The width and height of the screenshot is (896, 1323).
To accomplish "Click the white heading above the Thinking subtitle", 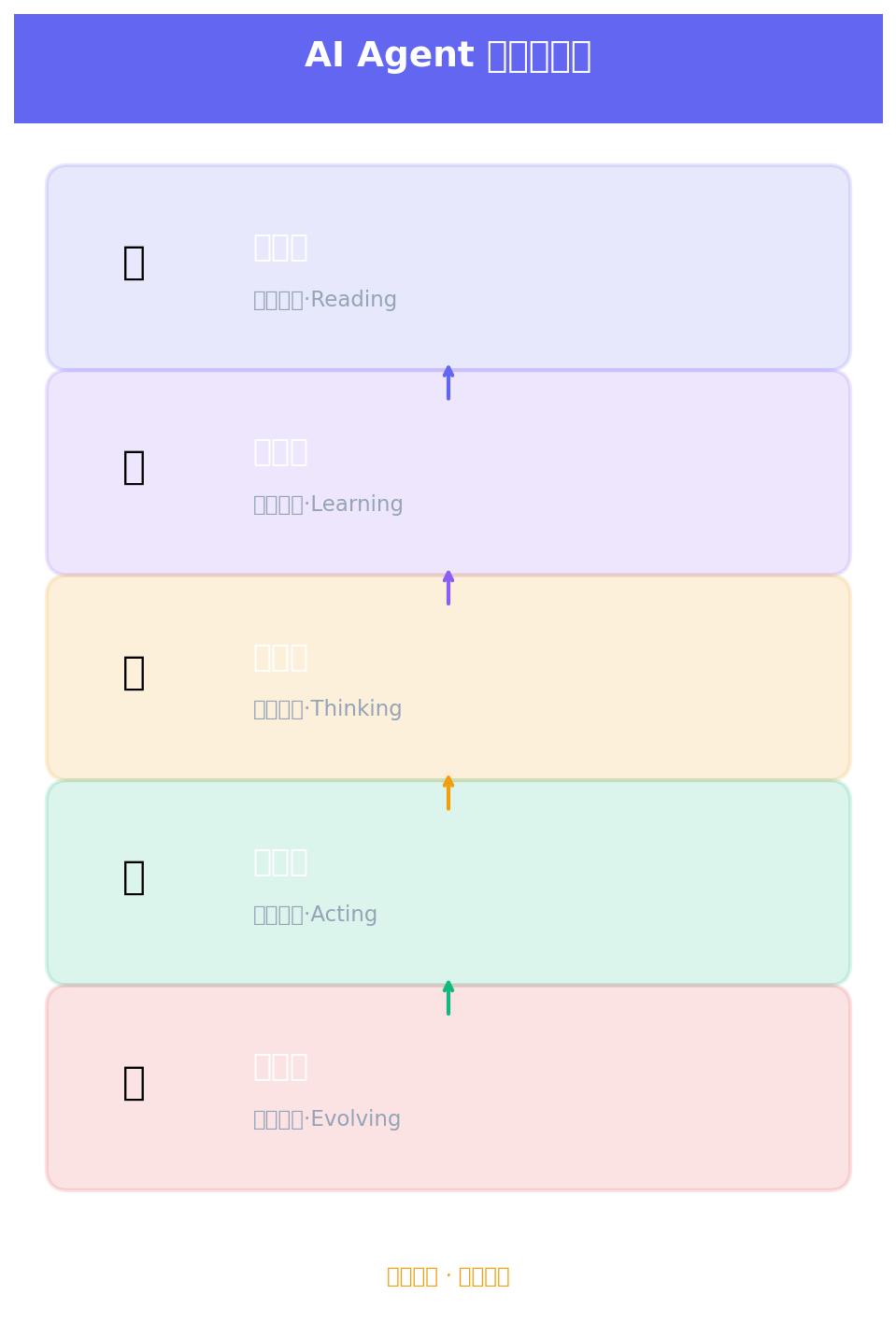I will coord(280,658).
